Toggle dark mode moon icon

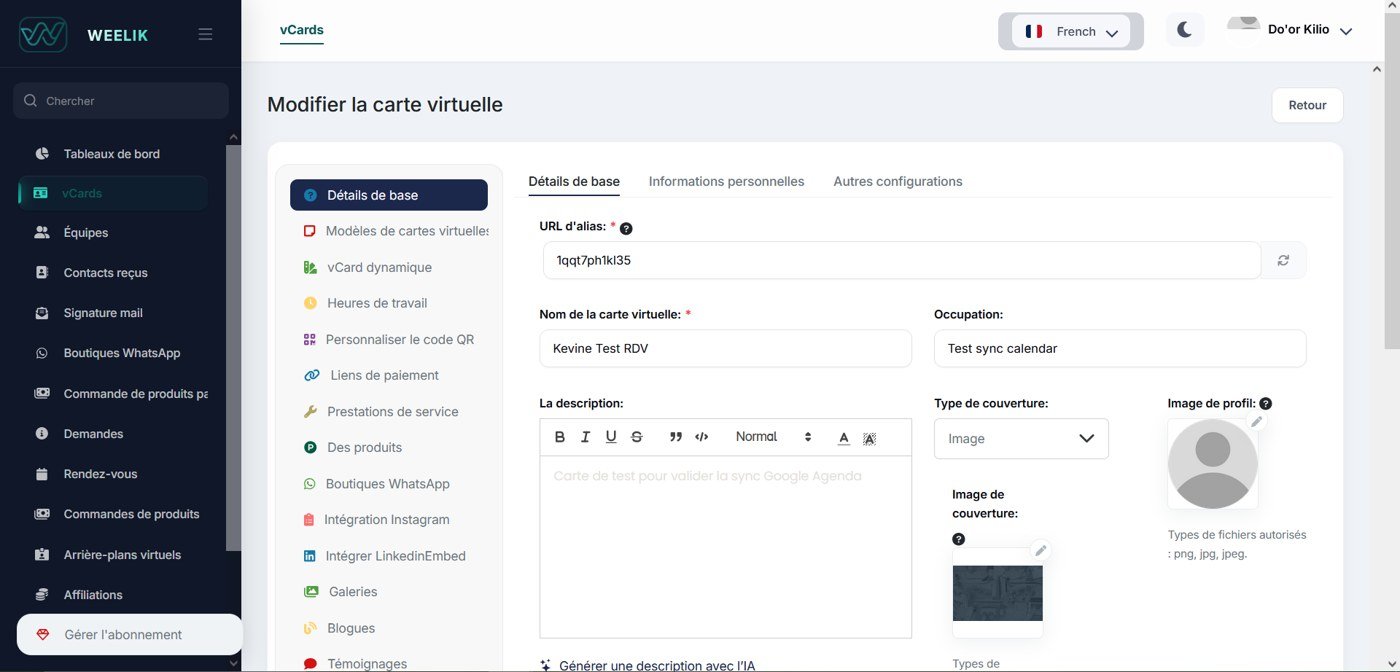(x=1184, y=30)
